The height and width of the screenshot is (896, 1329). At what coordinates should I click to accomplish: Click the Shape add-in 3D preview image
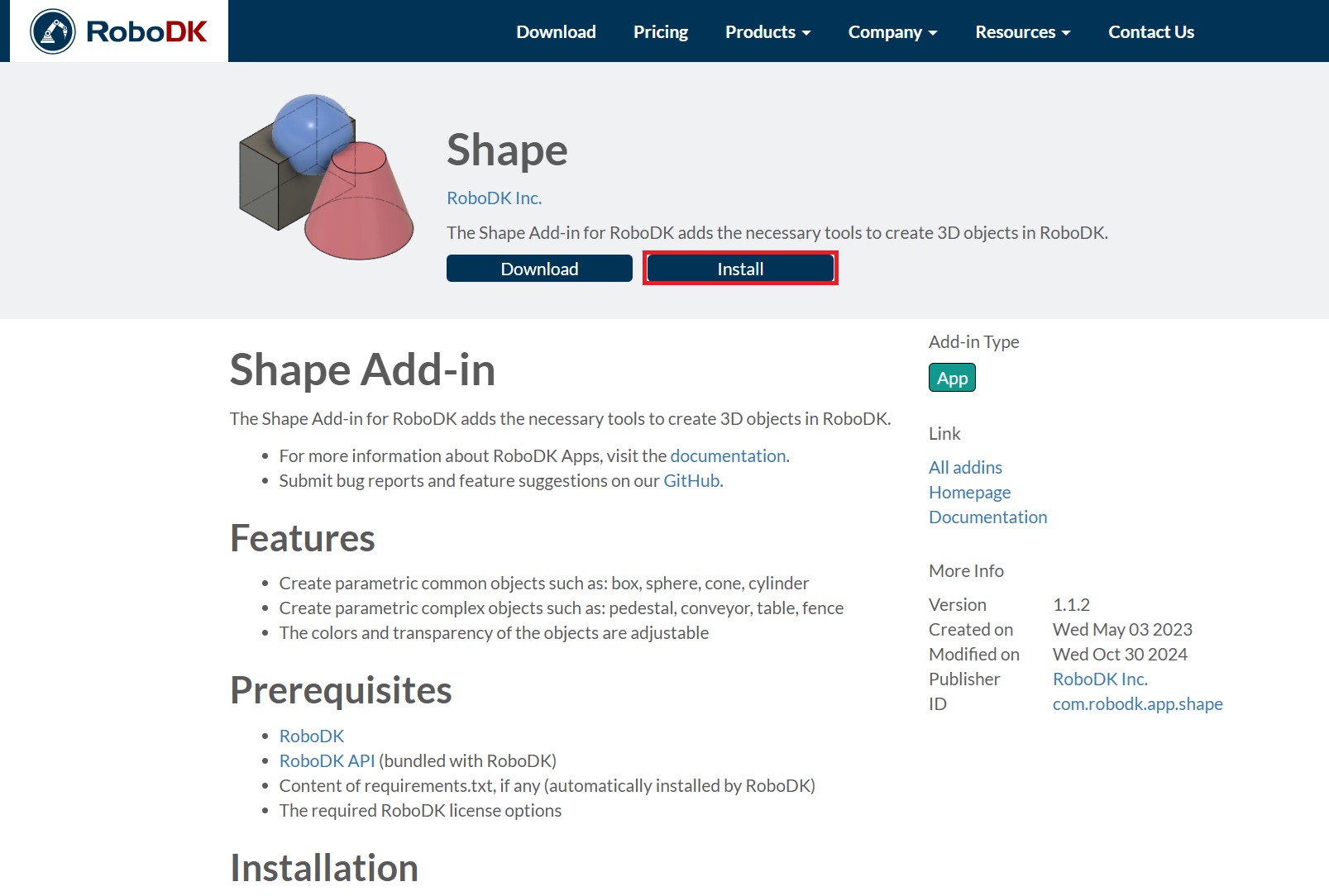tap(323, 178)
